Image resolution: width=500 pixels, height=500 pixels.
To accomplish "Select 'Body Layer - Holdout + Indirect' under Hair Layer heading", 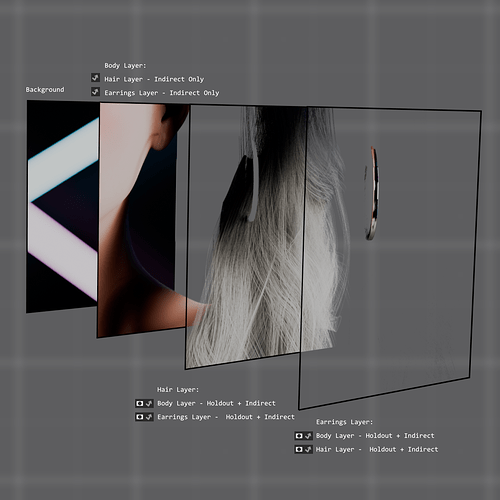I will 216,403.
